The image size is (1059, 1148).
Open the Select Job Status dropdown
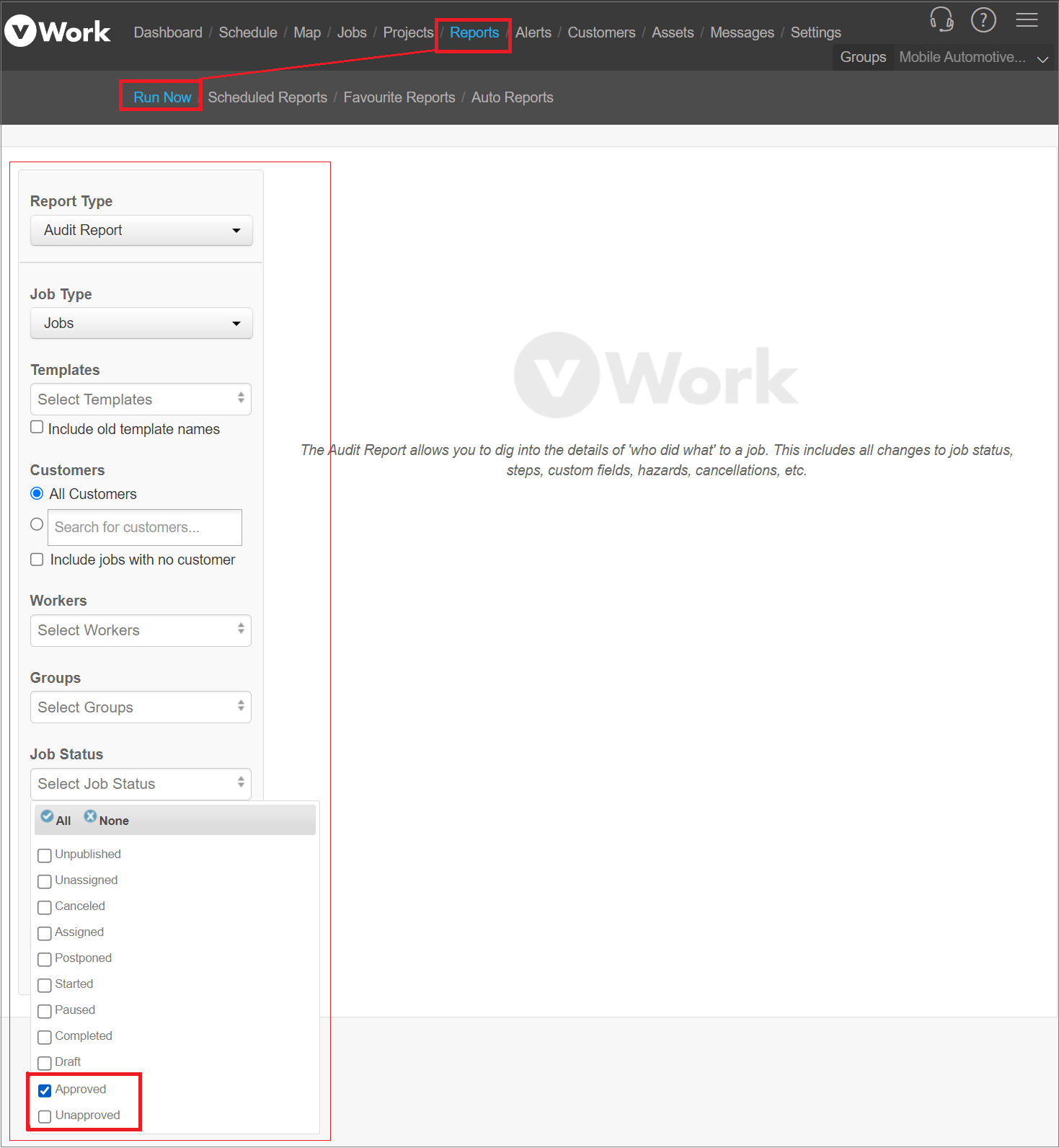[141, 784]
